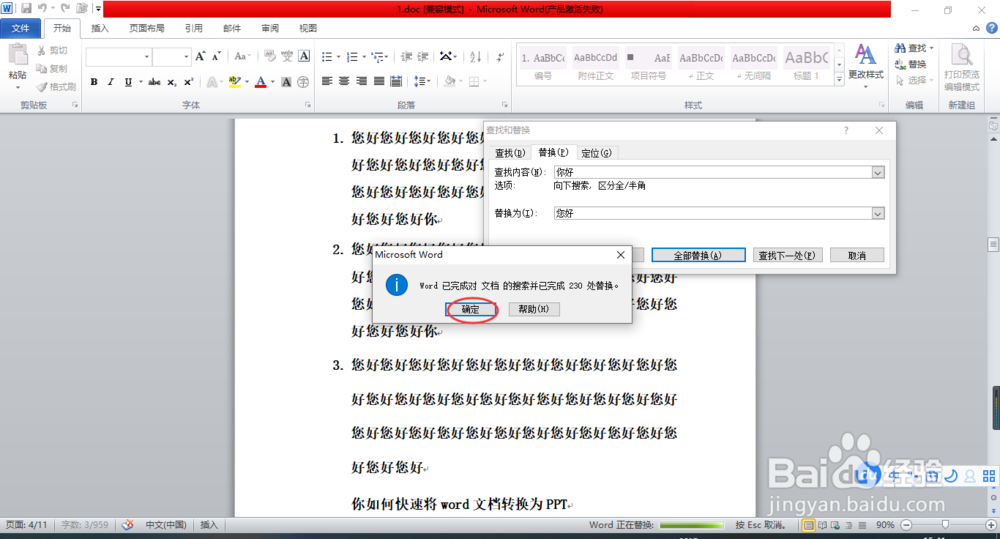The height and width of the screenshot is (539, 1000).
Task: Increase font size with Grow Font icon
Action: (200, 56)
